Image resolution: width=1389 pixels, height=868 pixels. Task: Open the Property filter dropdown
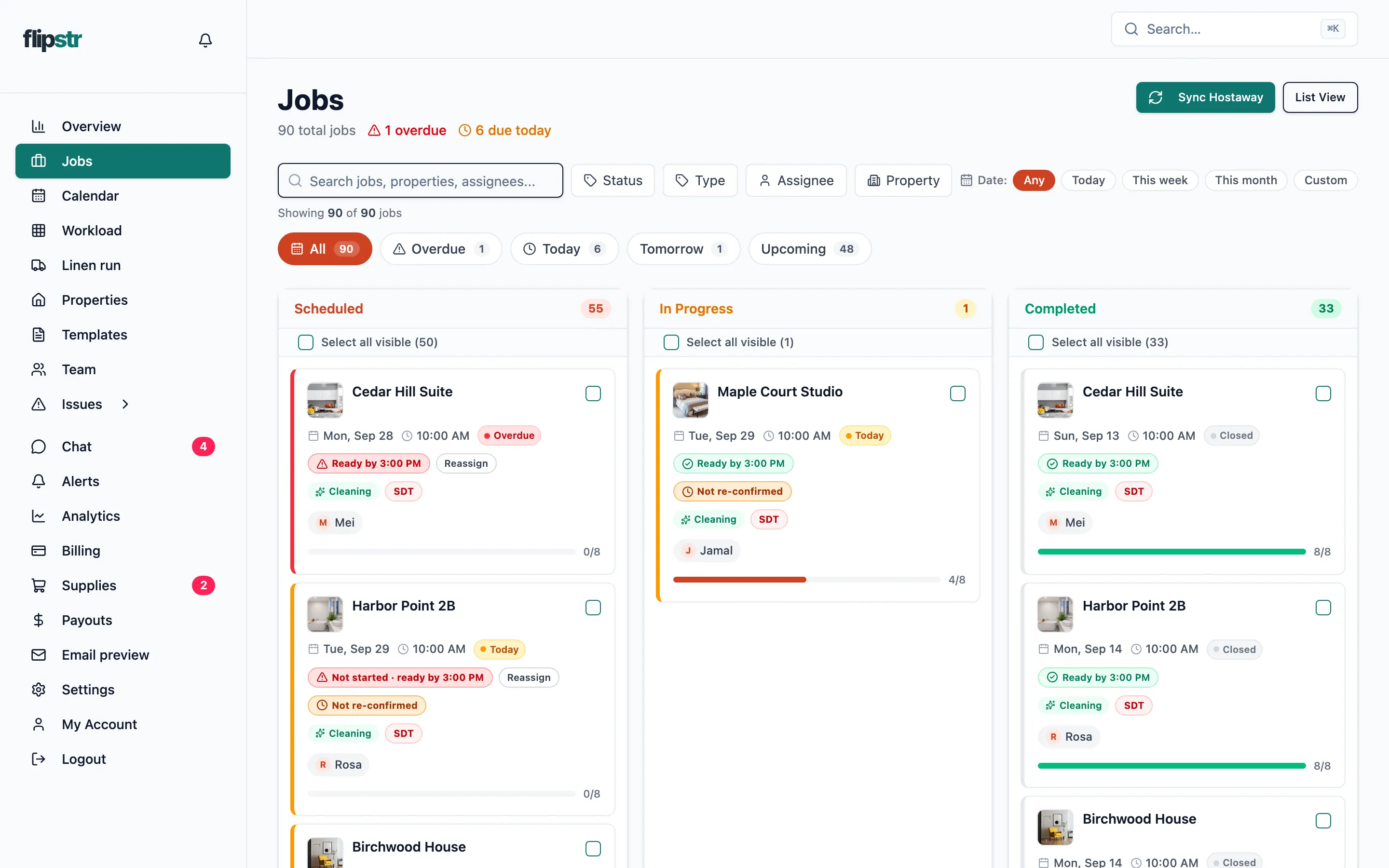[x=903, y=181]
